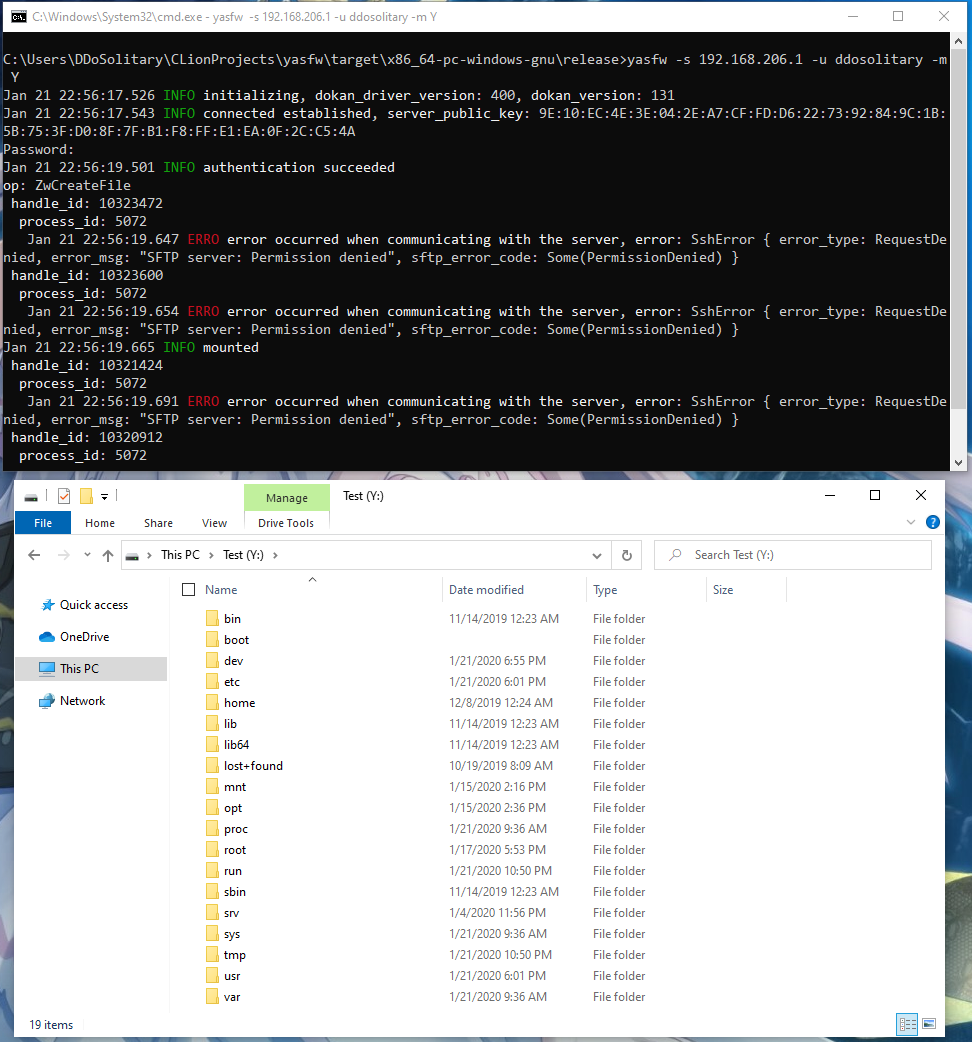Click the sys folder name
The width and height of the screenshot is (972, 1042).
click(232, 934)
